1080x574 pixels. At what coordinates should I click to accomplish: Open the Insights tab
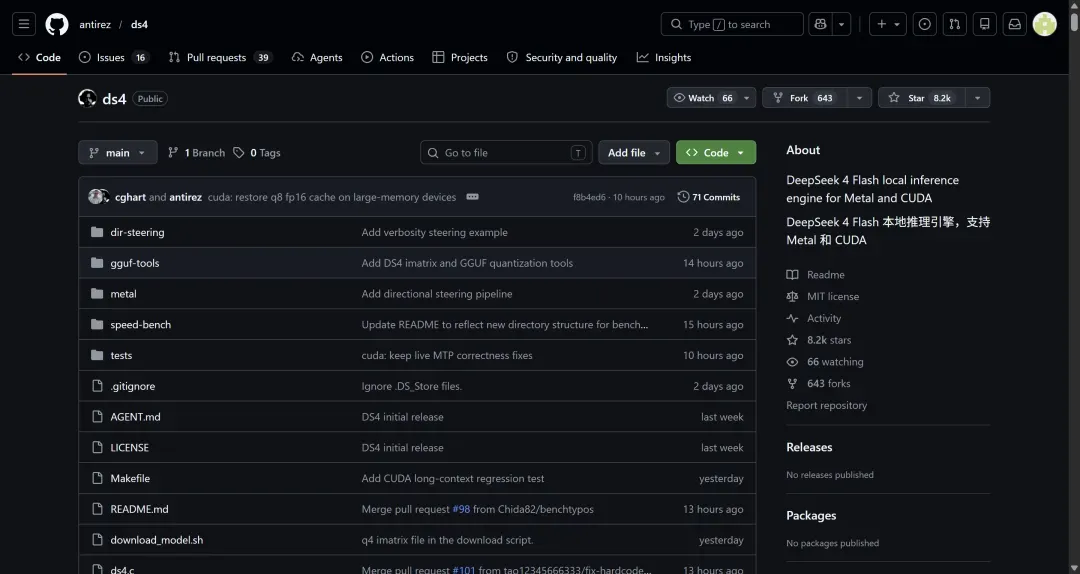click(x=663, y=57)
